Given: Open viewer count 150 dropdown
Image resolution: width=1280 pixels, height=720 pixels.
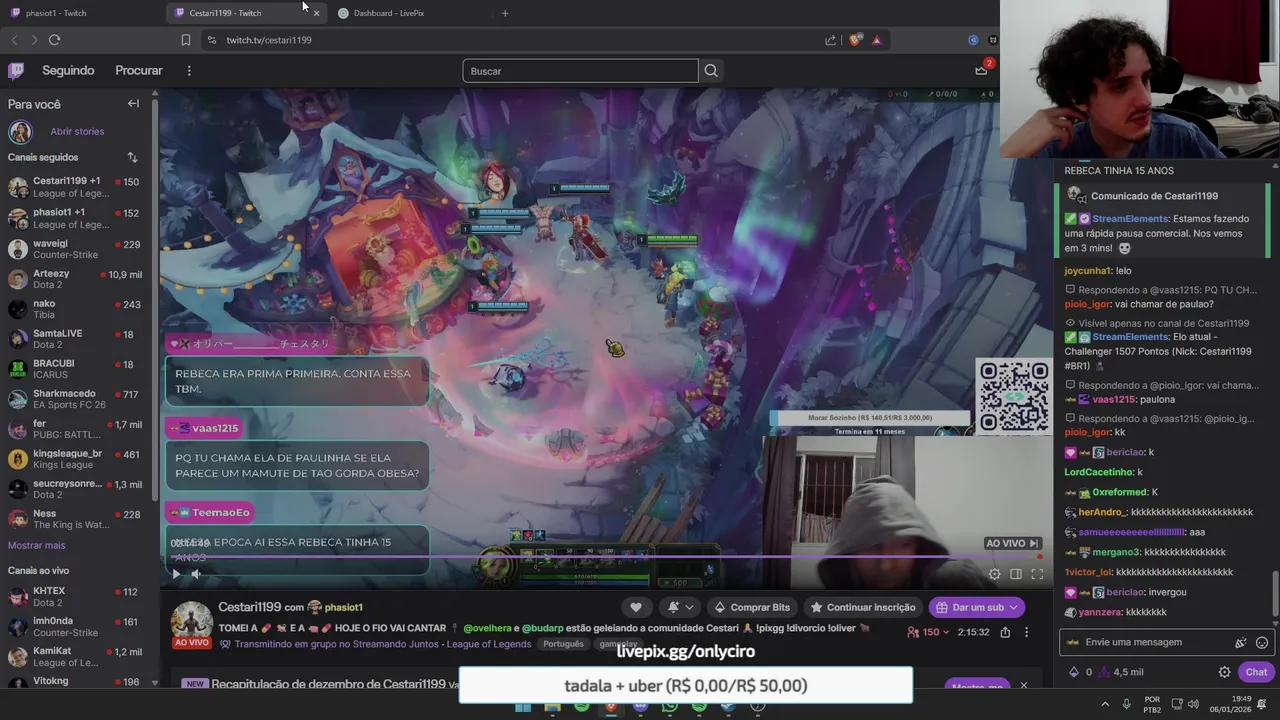Looking at the screenshot, I should point(928,632).
